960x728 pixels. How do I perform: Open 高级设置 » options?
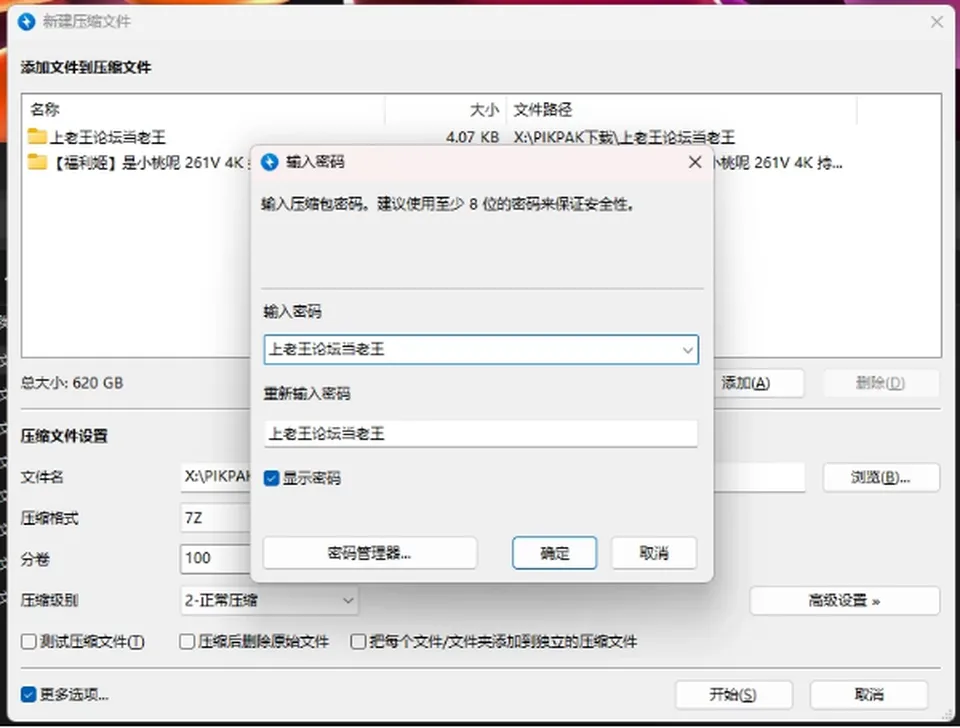pyautogui.click(x=844, y=601)
